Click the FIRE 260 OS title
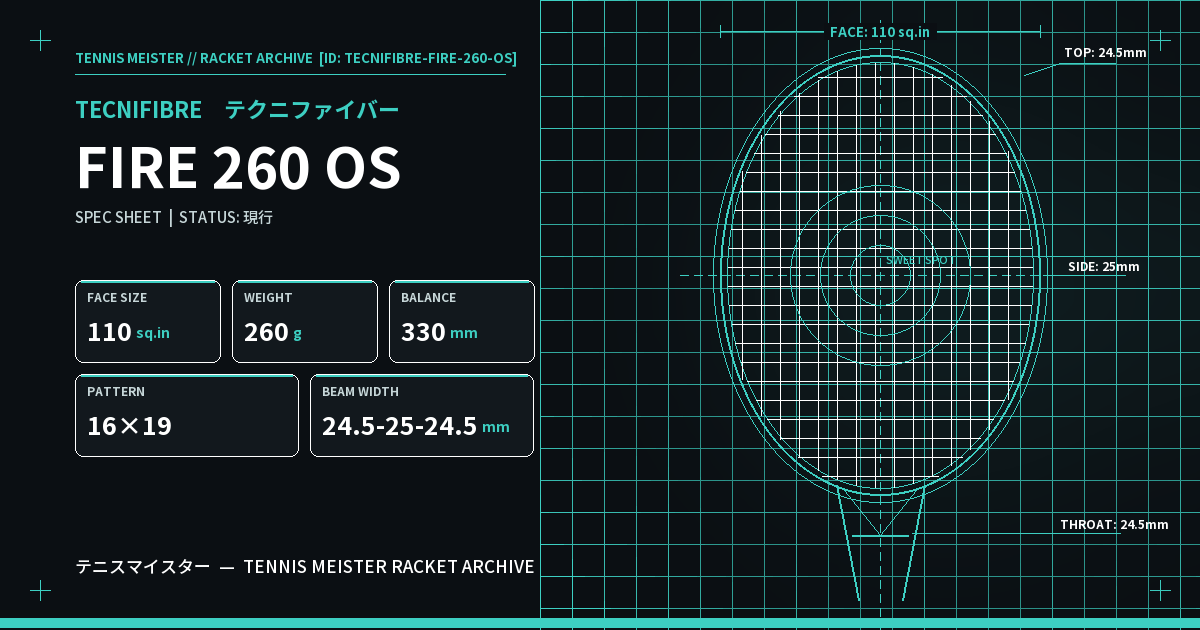The width and height of the screenshot is (1200, 630). tap(239, 168)
